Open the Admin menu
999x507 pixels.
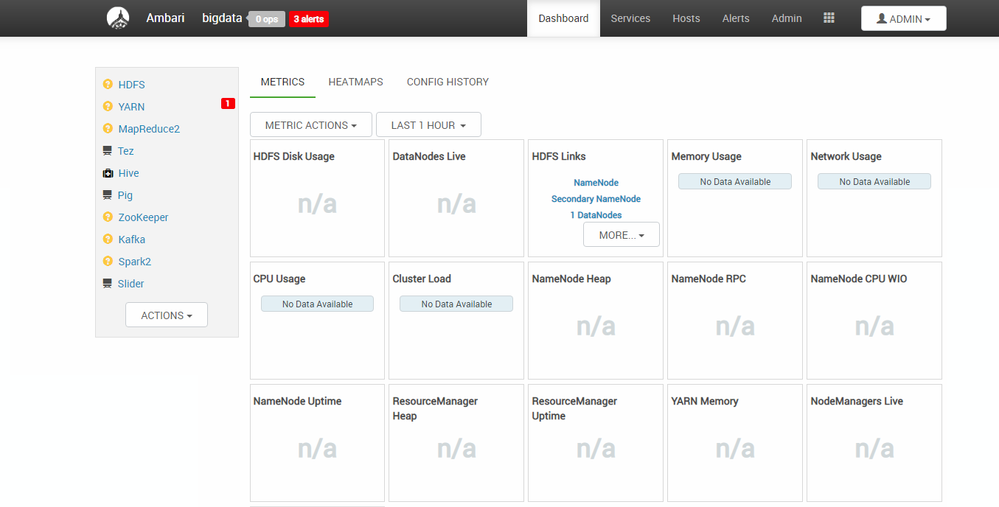(x=787, y=18)
